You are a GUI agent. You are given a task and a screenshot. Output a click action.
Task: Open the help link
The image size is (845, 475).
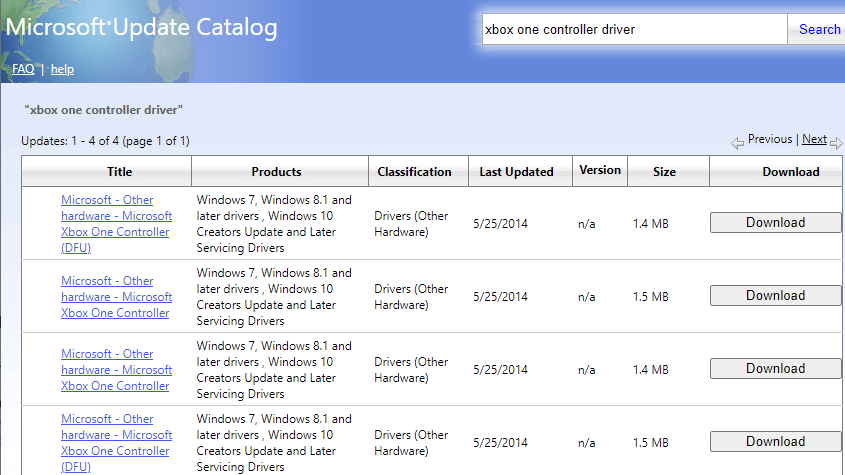pos(62,69)
